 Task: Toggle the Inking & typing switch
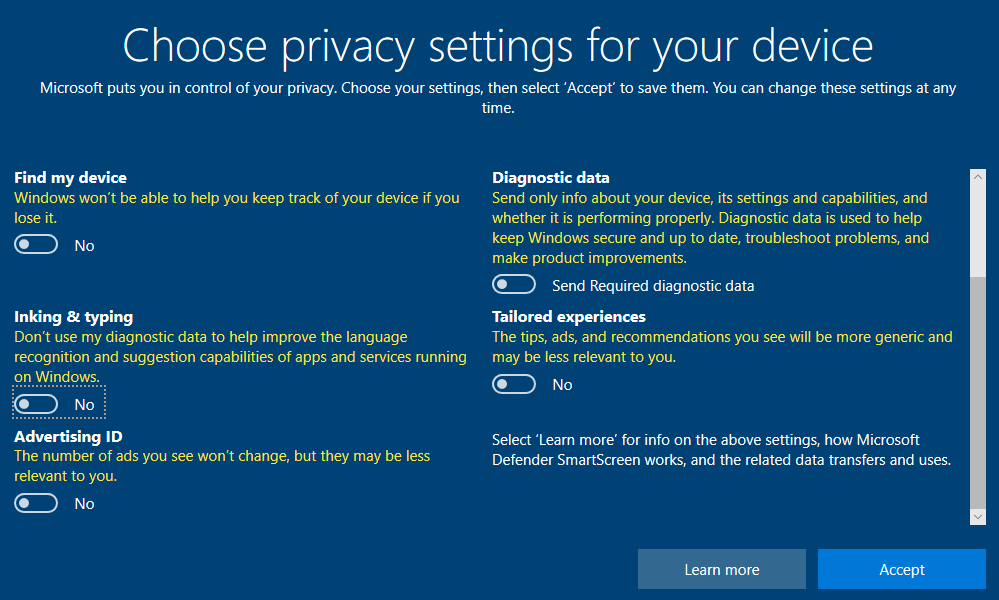pos(36,404)
